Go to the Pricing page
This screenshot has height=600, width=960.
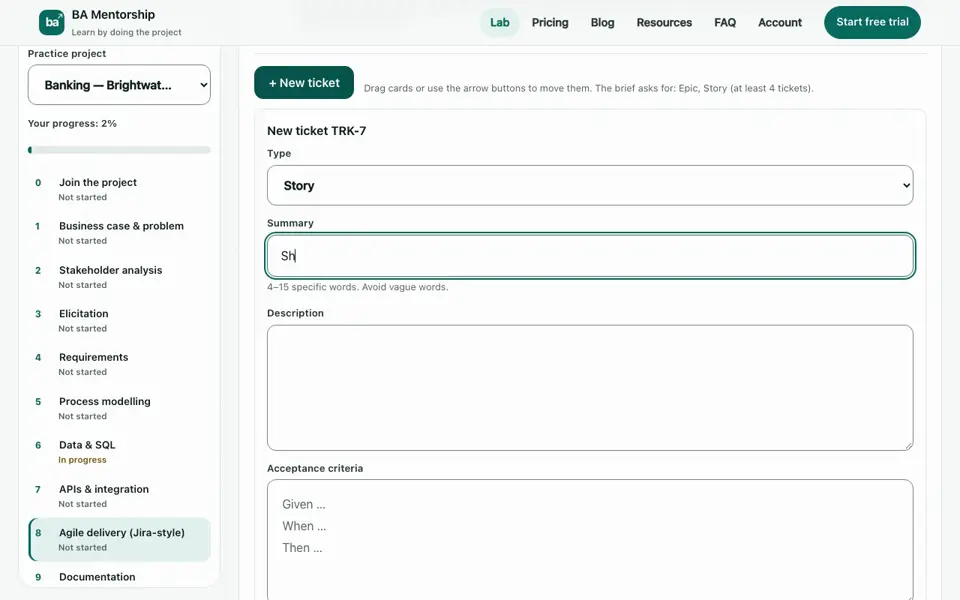550,23
